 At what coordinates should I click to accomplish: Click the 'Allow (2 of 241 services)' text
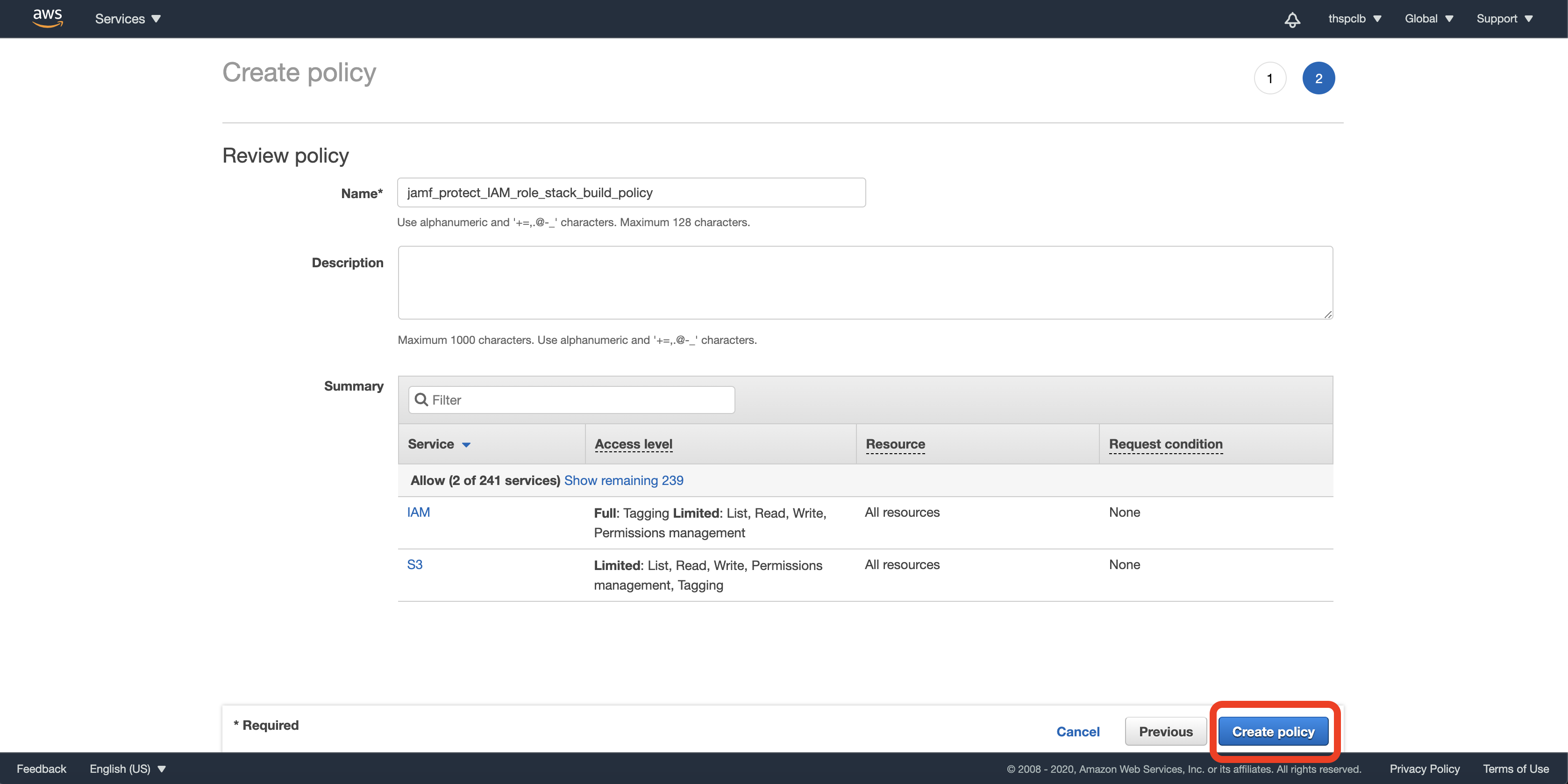coord(485,480)
